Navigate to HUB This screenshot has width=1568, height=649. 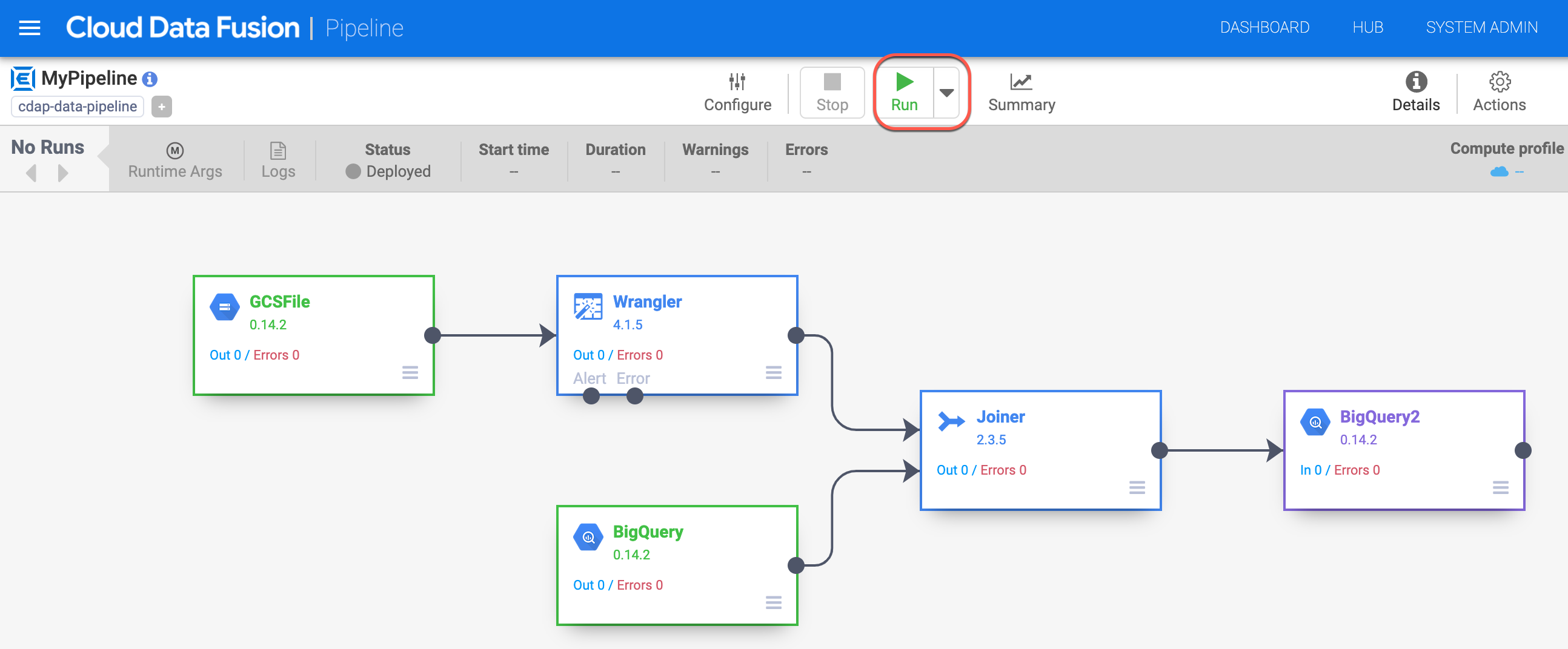pyautogui.click(x=1367, y=28)
